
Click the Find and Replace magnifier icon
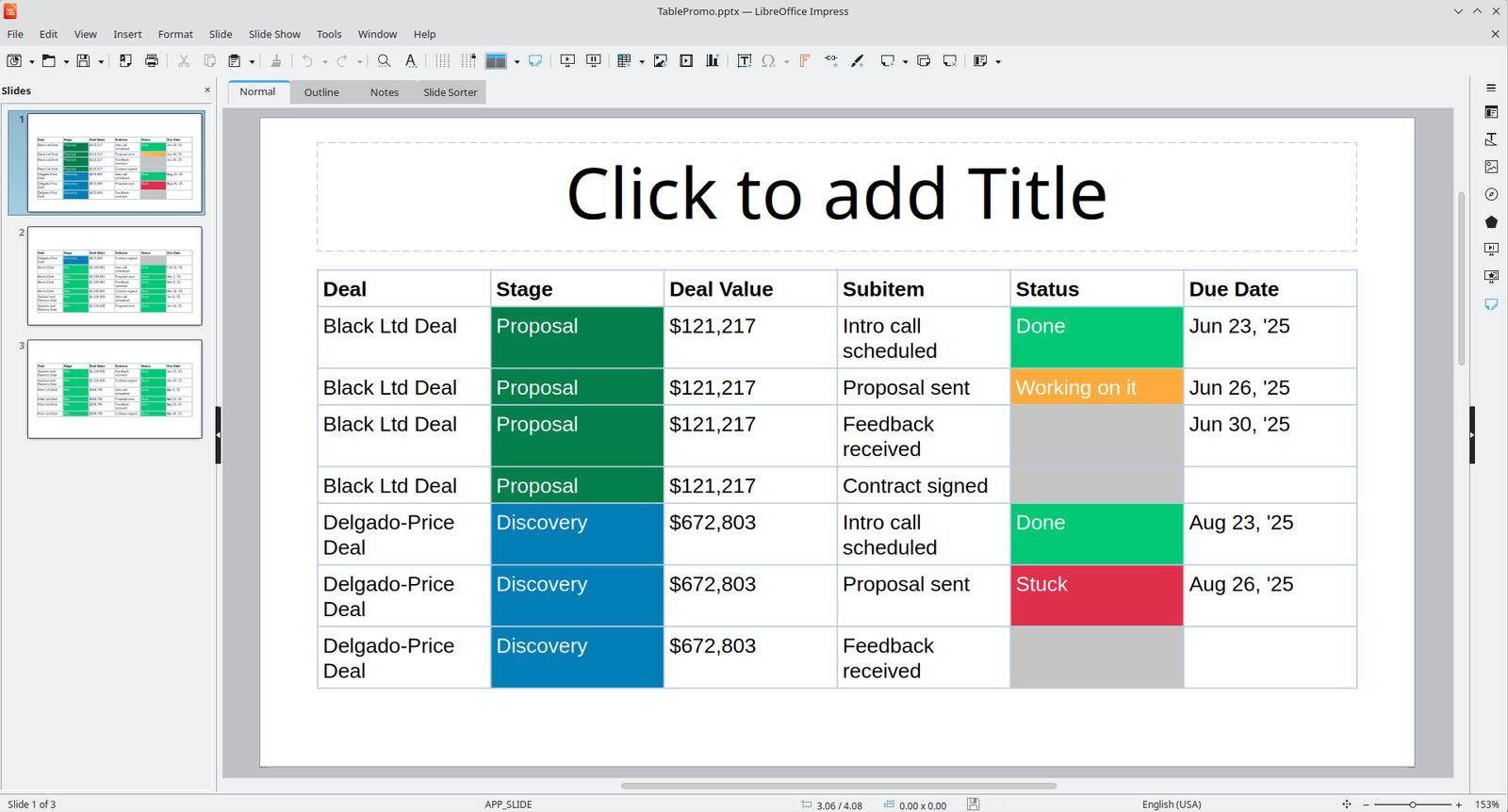[384, 60]
